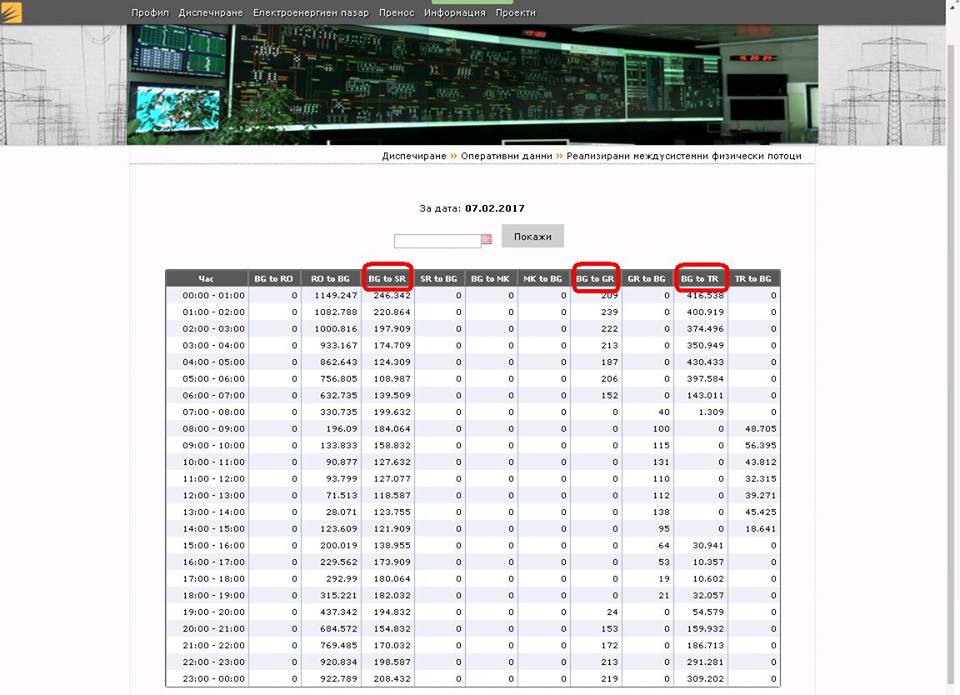Click the control room banner image

tap(473, 85)
